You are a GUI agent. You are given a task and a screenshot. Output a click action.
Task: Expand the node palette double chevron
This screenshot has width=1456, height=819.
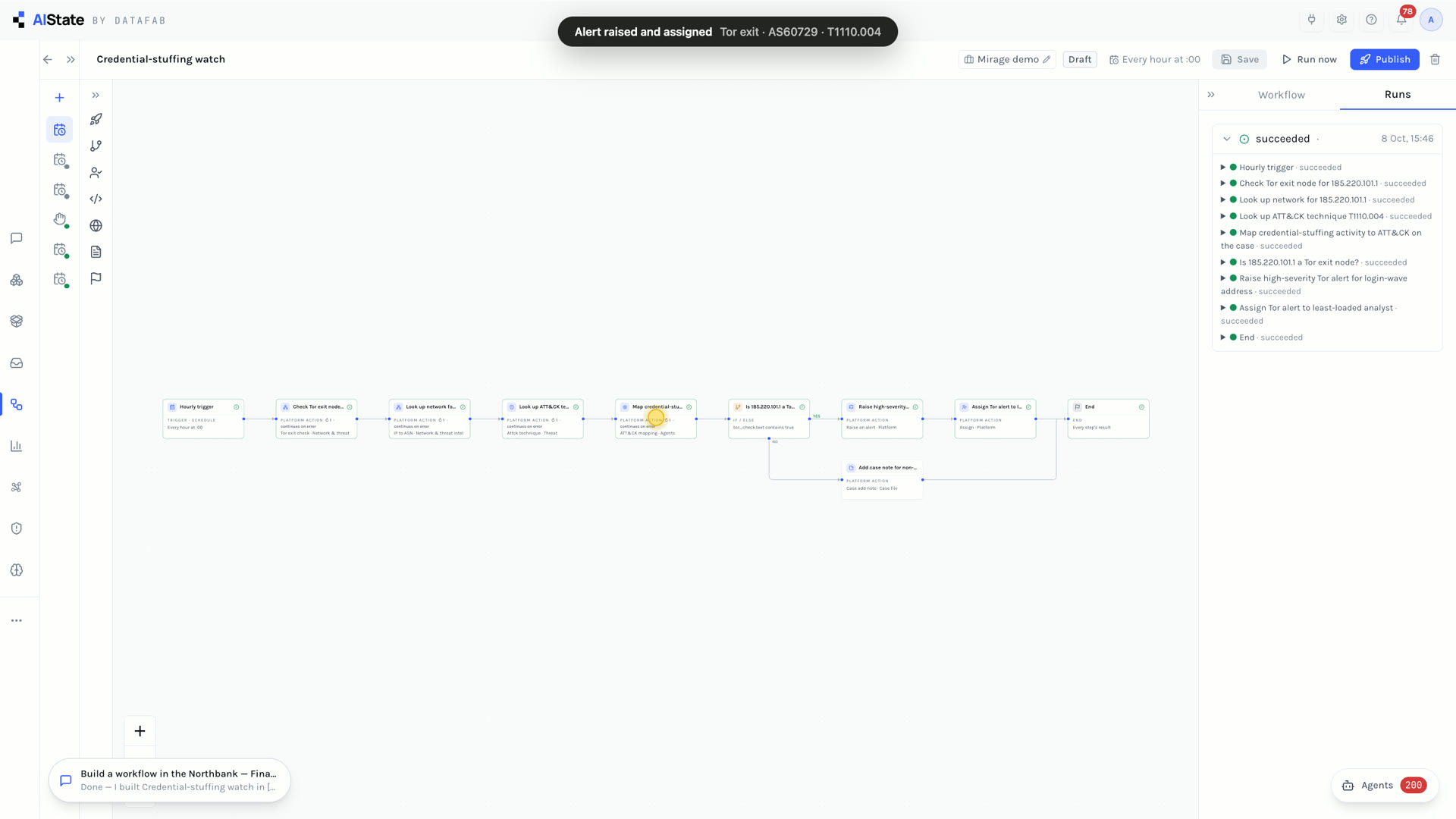coord(96,96)
